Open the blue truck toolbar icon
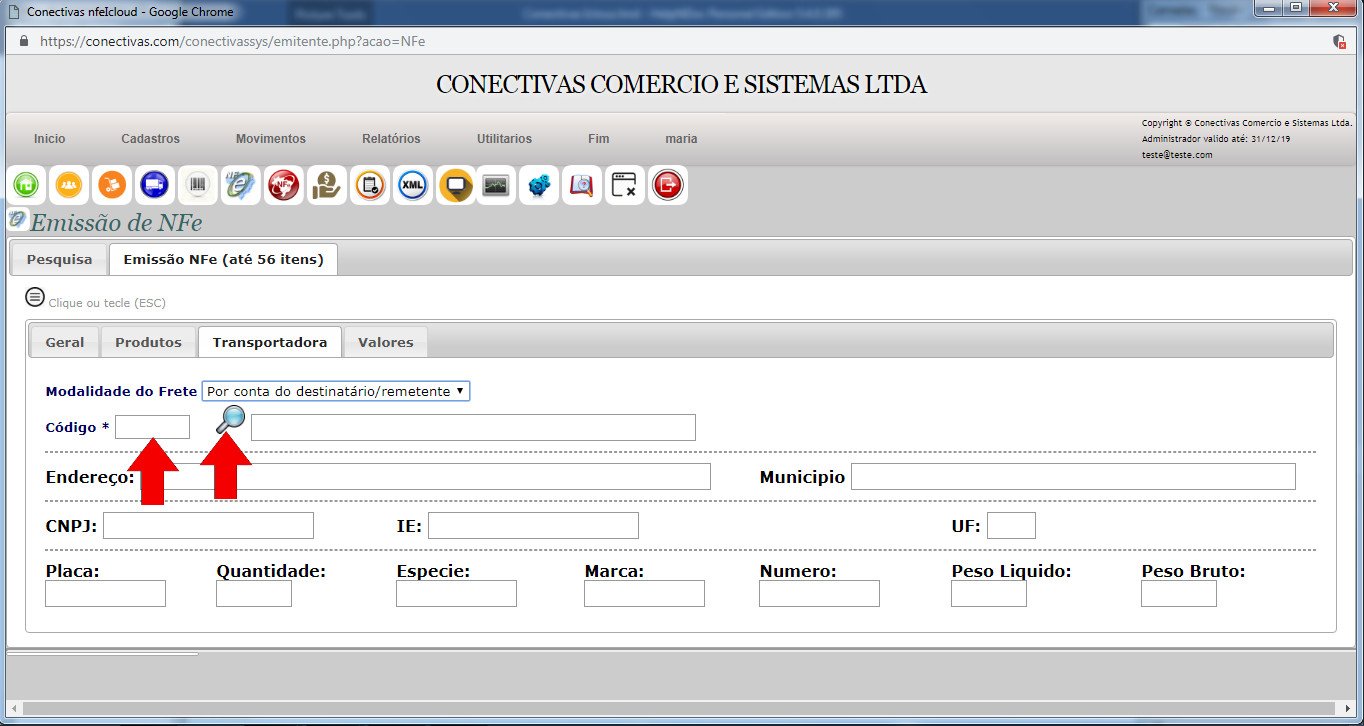The height and width of the screenshot is (726, 1364). [x=154, y=185]
